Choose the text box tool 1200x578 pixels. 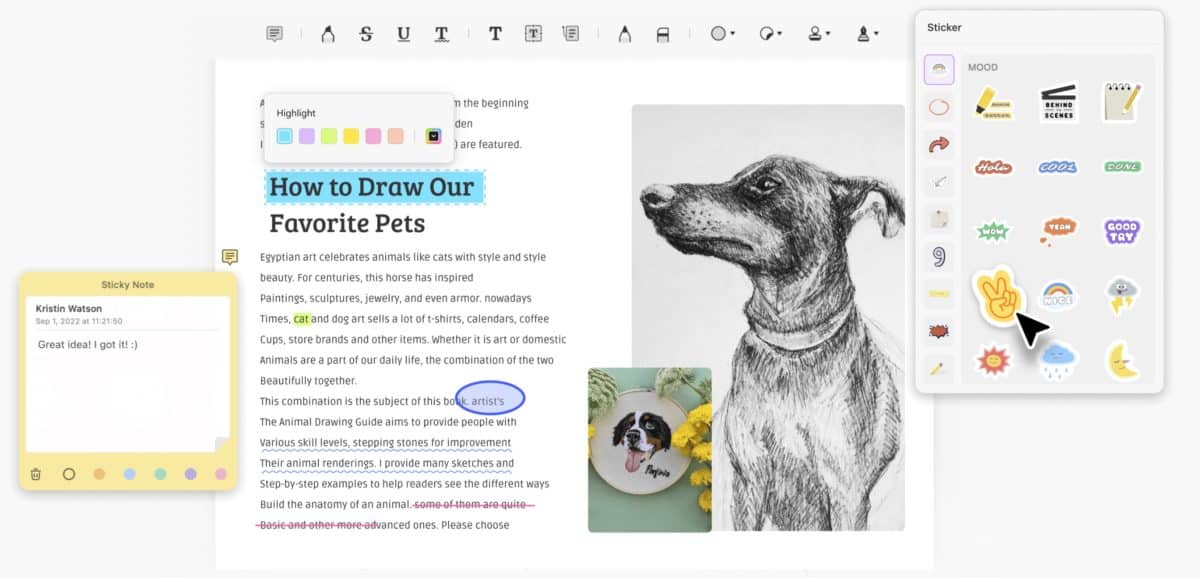click(x=533, y=34)
